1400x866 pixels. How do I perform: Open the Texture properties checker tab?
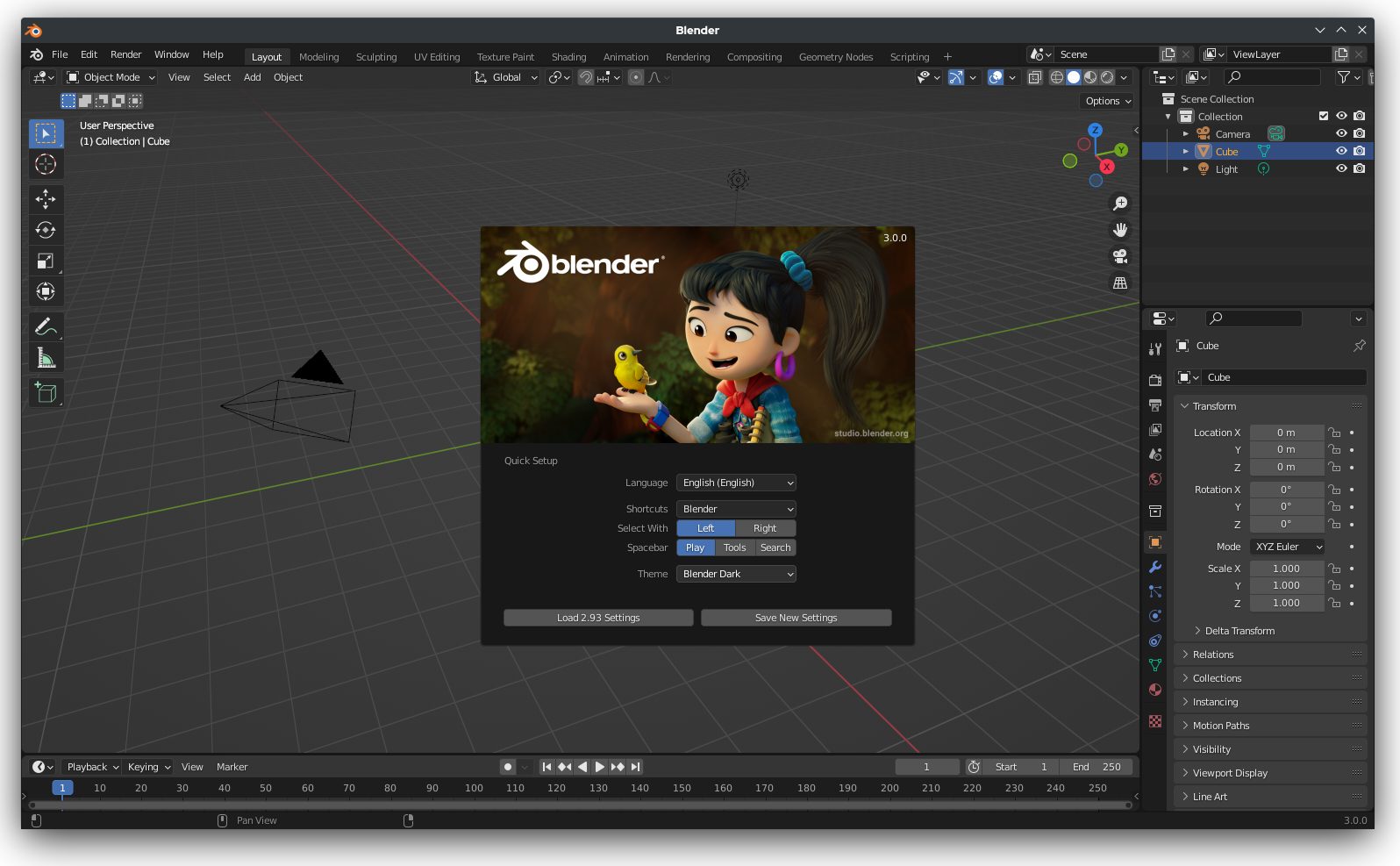pyautogui.click(x=1155, y=721)
